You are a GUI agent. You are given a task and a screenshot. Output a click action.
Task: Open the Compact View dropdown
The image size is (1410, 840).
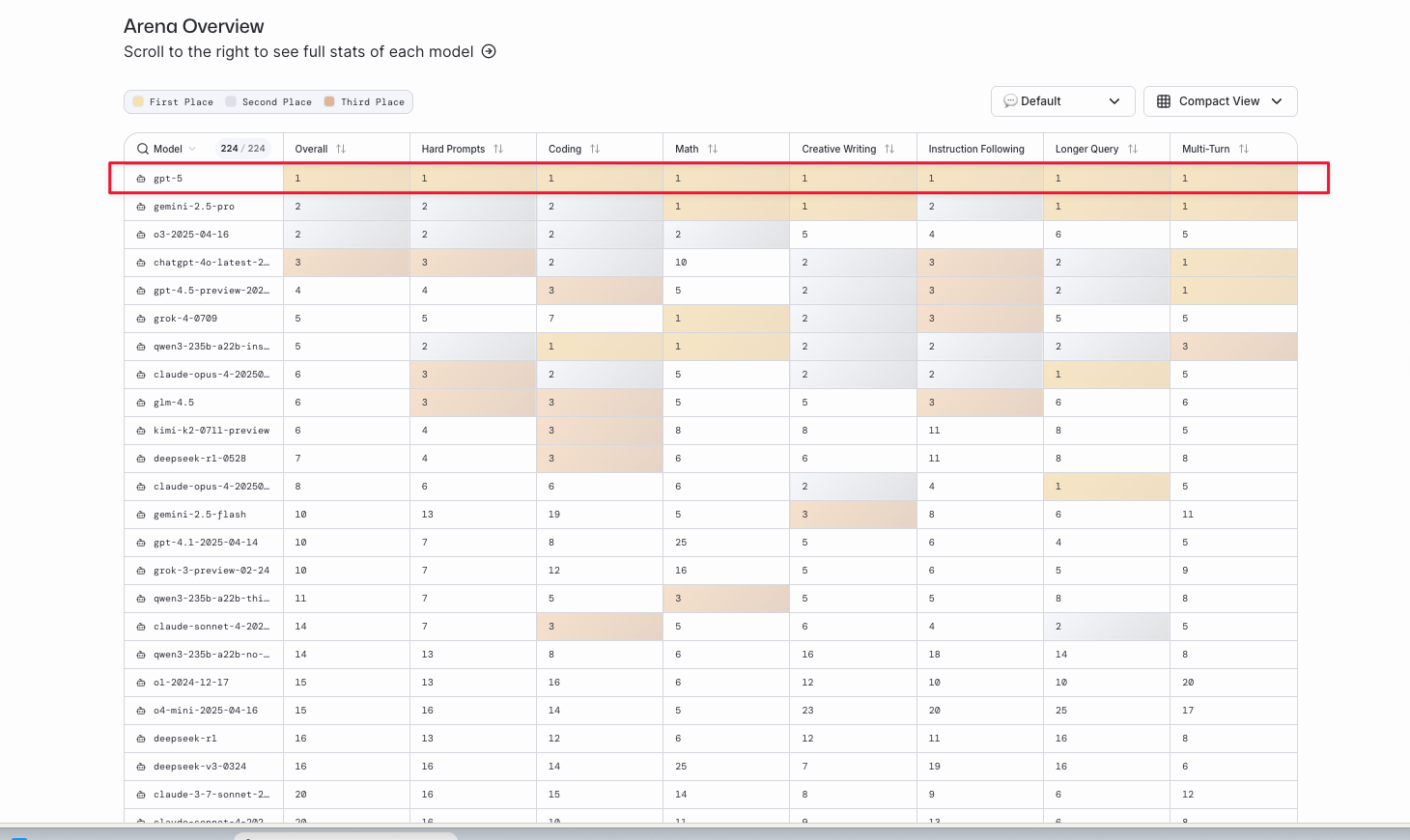[x=1220, y=101]
